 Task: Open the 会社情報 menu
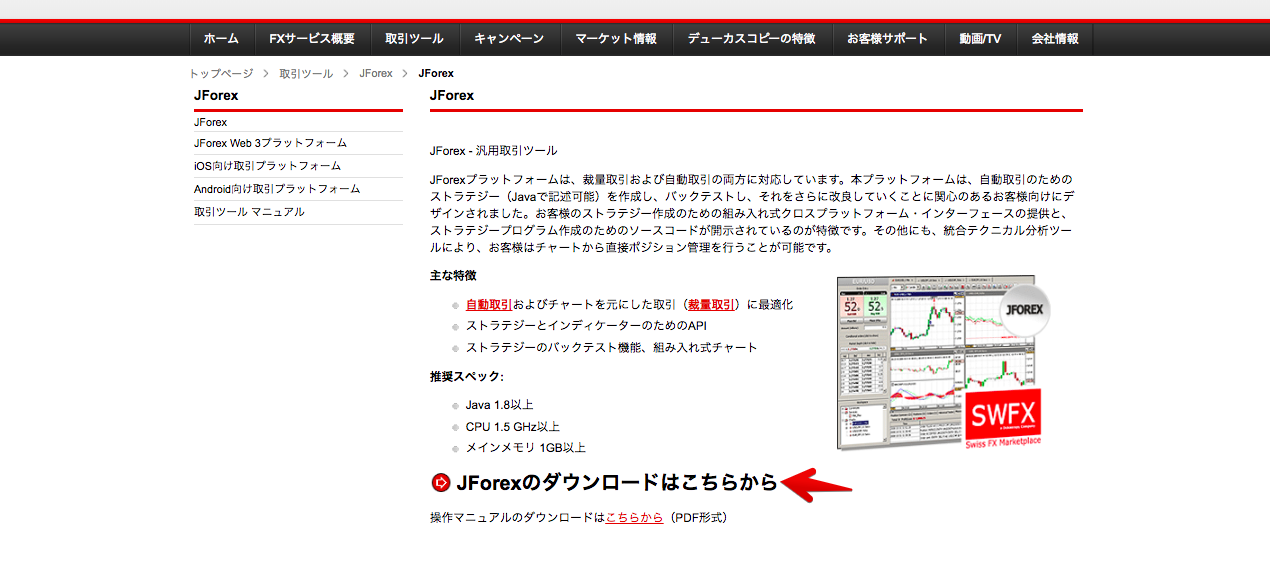point(1054,39)
